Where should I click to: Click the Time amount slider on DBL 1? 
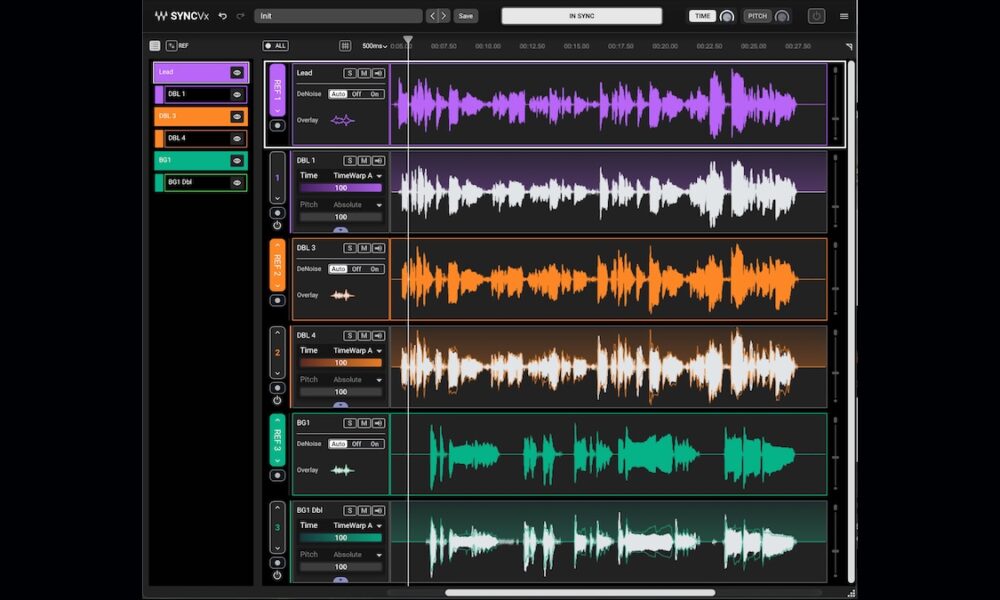tap(342, 188)
